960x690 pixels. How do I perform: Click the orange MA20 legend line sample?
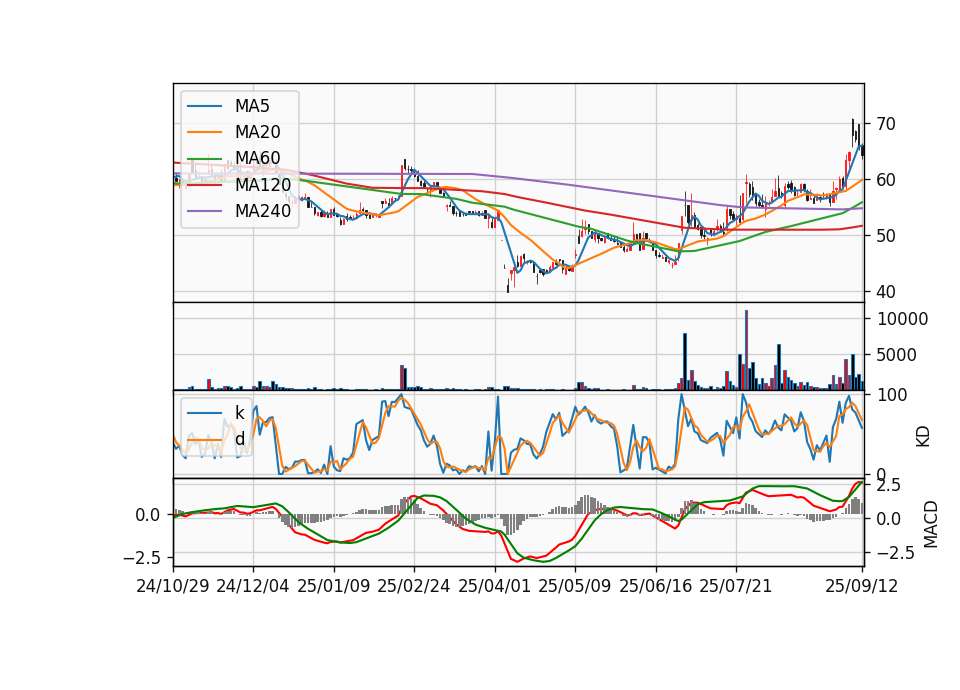point(204,132)
